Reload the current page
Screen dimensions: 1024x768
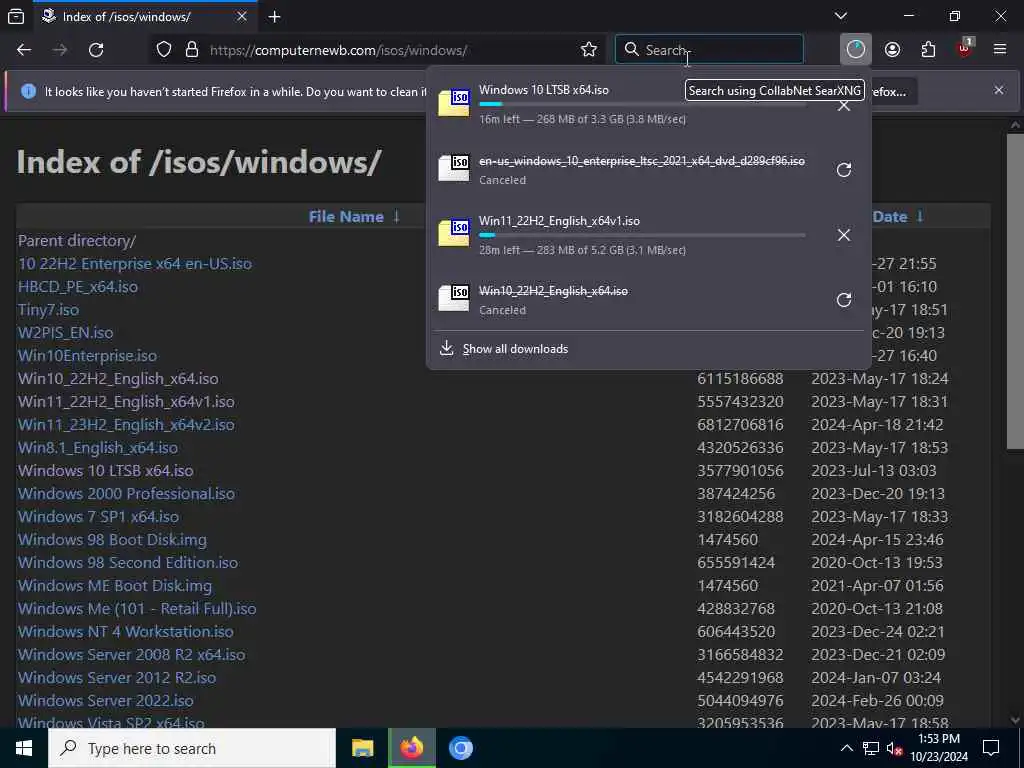[96, 50]
